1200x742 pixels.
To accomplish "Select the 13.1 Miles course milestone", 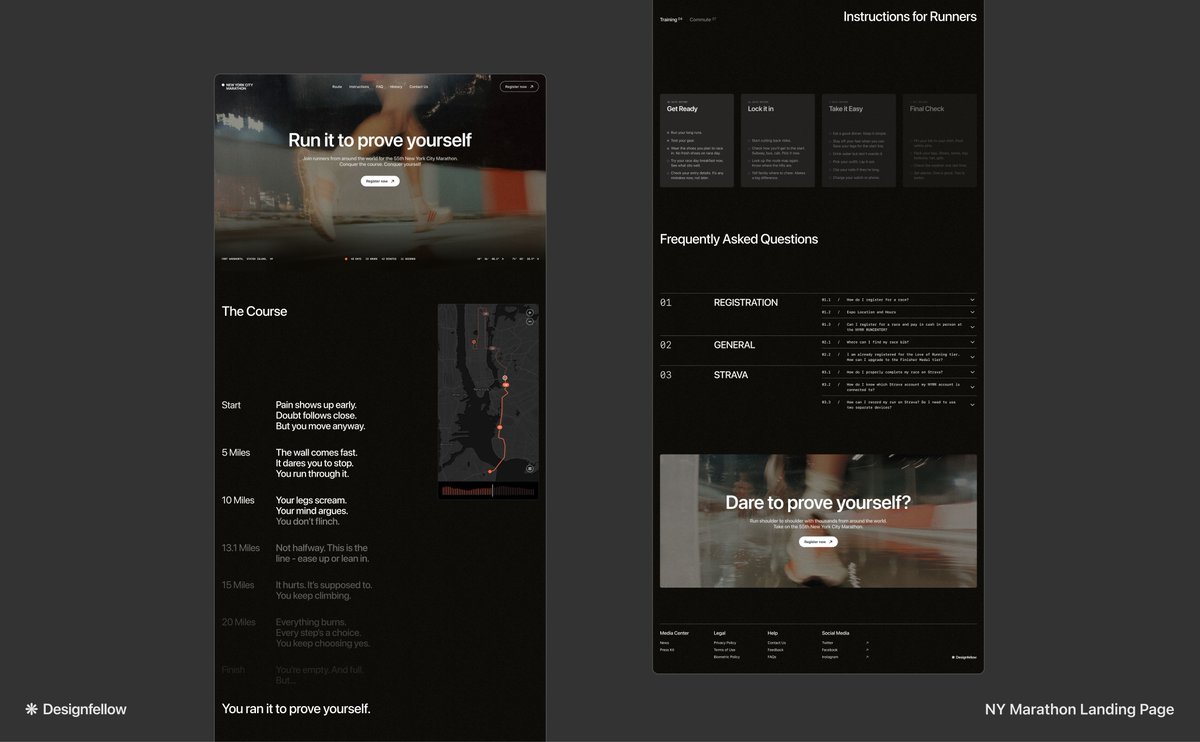I will click(x=241, y=548).
